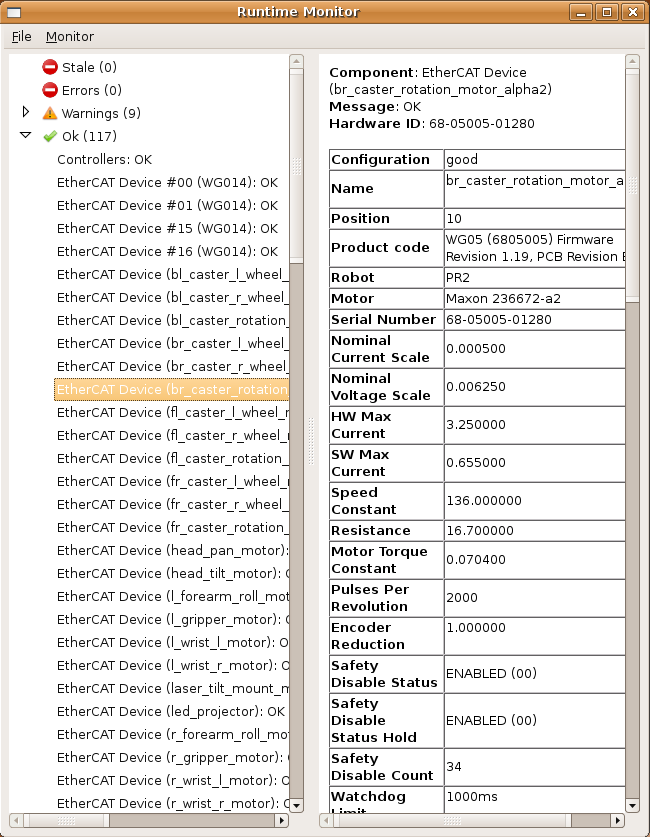Image resolution: width=650 pixels, height=837 pixels.
Task: Select the laser_tilt_mount device entry
Action: 172,688
